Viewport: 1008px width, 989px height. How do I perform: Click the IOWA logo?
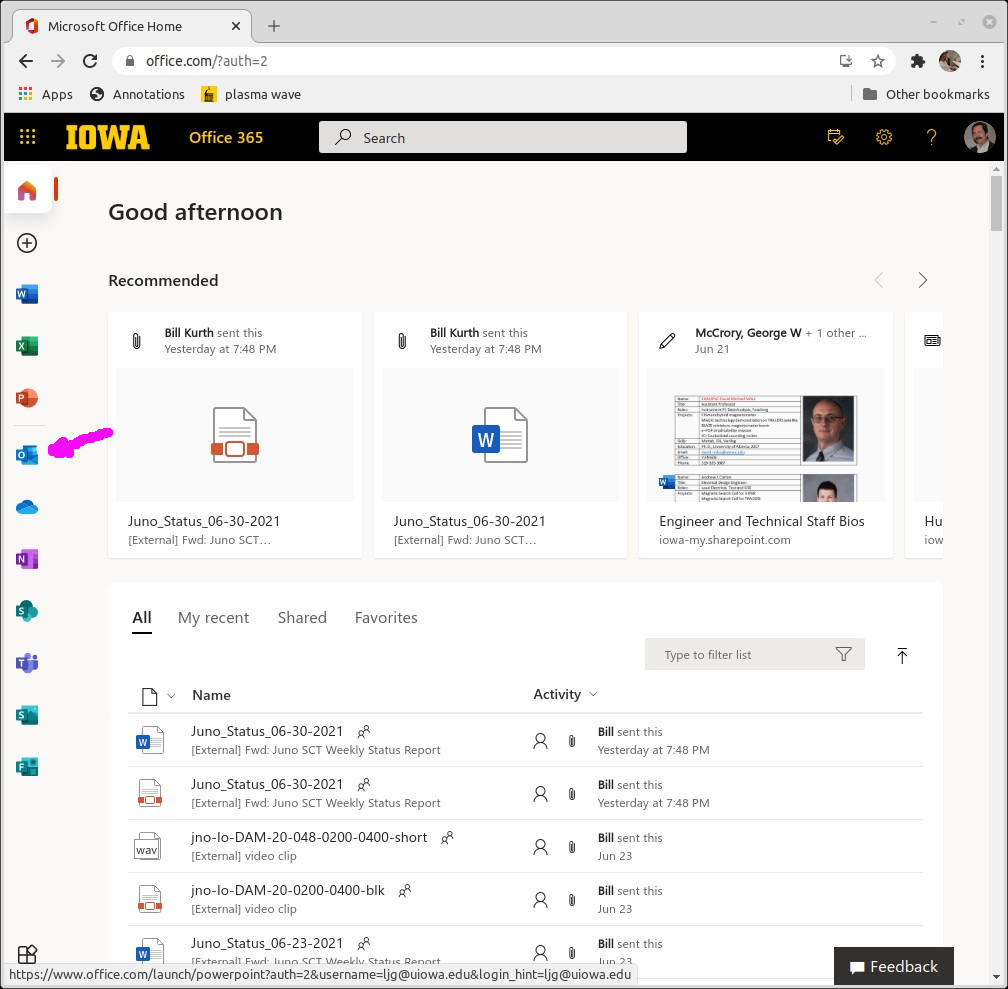click(107, 138)
